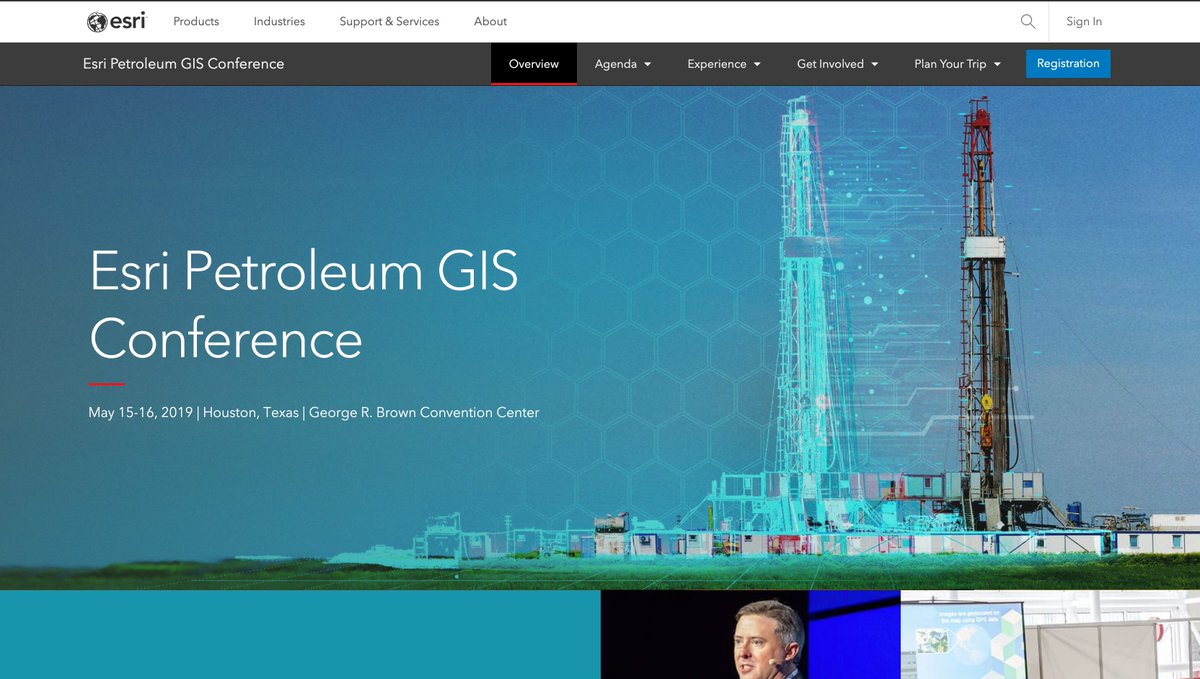Click the May 15-16, 2019 date line
The width and height of the screenshot is (1200, 679).
pos(314,412)
